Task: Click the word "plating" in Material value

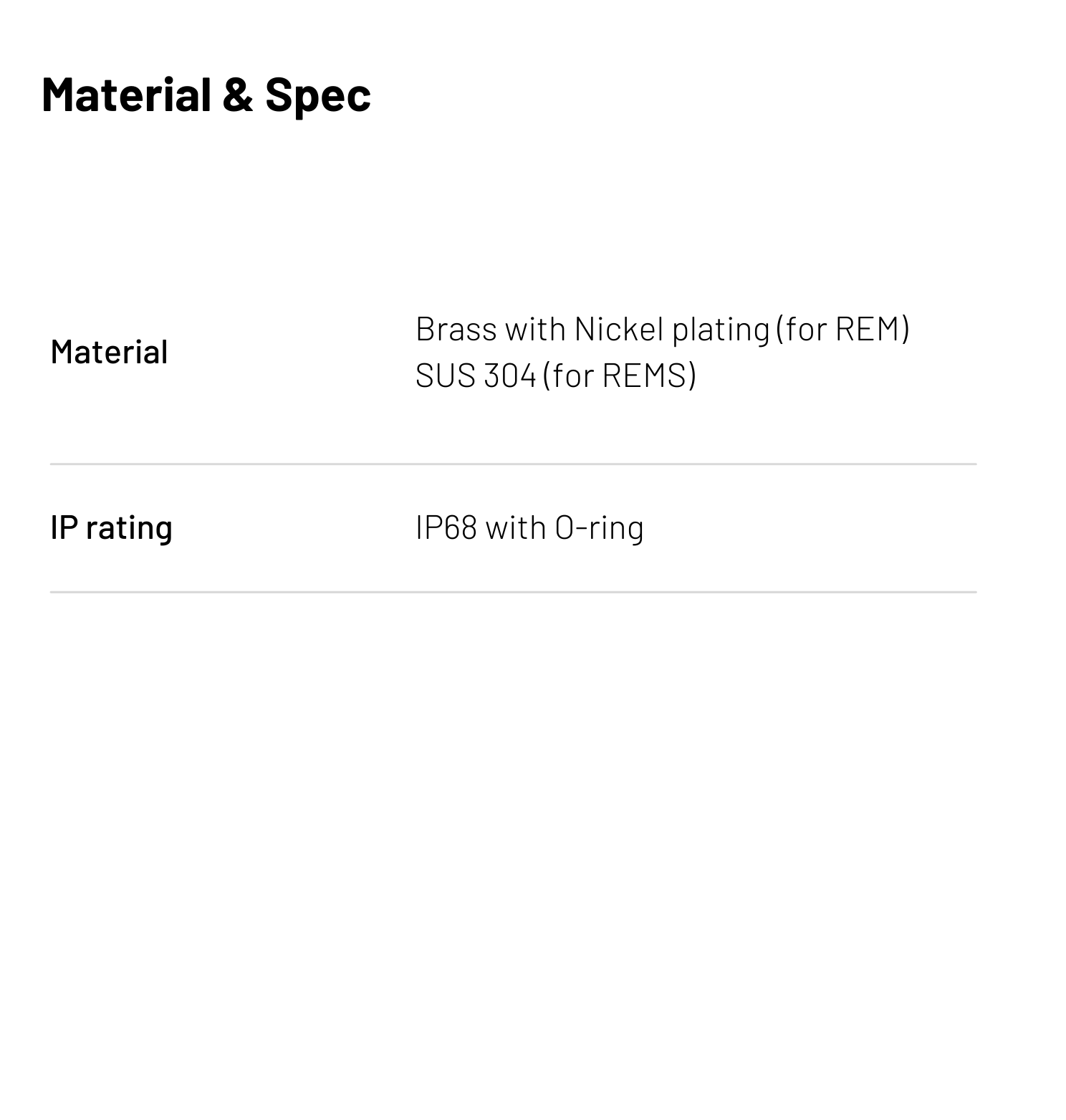Action: [x=720, y=329]
